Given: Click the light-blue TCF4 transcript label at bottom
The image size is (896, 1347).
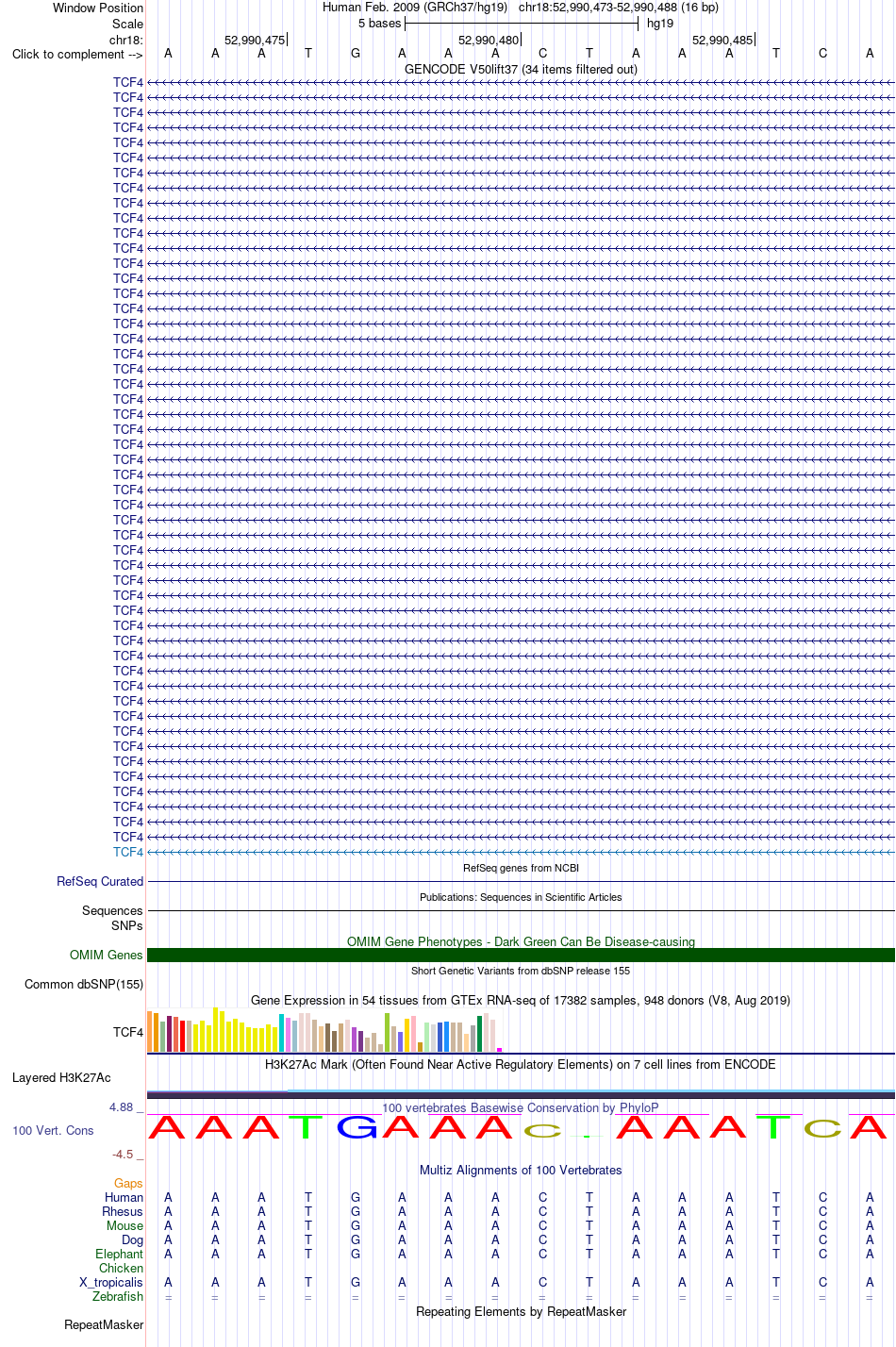Looking at the screenshot, I should tap(128, 852).
